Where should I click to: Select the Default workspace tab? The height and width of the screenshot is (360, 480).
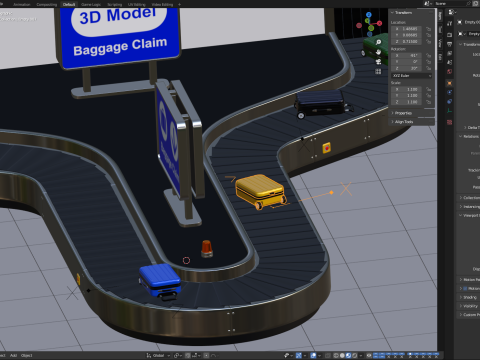tap(69, 4)
